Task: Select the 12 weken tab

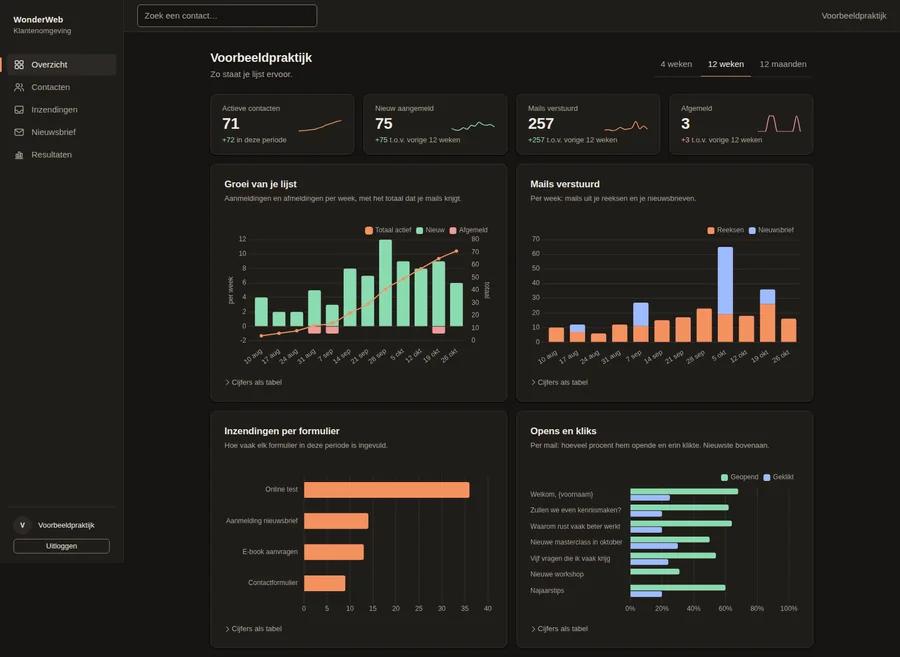Action: (726, 64)
